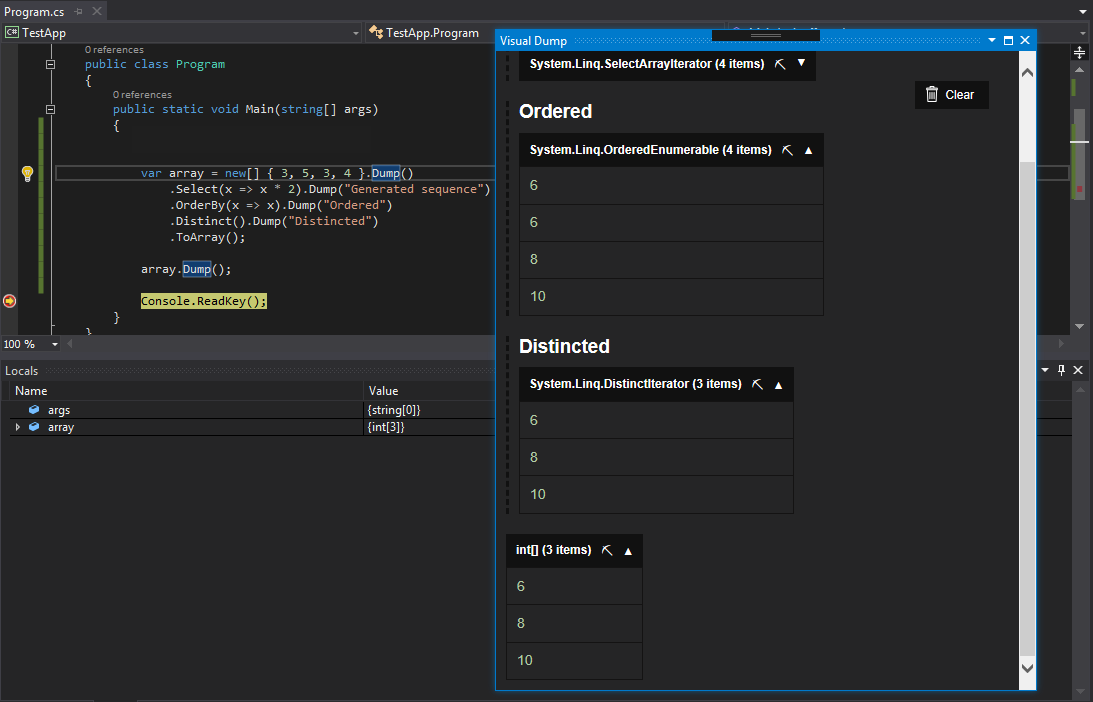Open Visual Dump window options dropdown

click(x=991, y=40)
